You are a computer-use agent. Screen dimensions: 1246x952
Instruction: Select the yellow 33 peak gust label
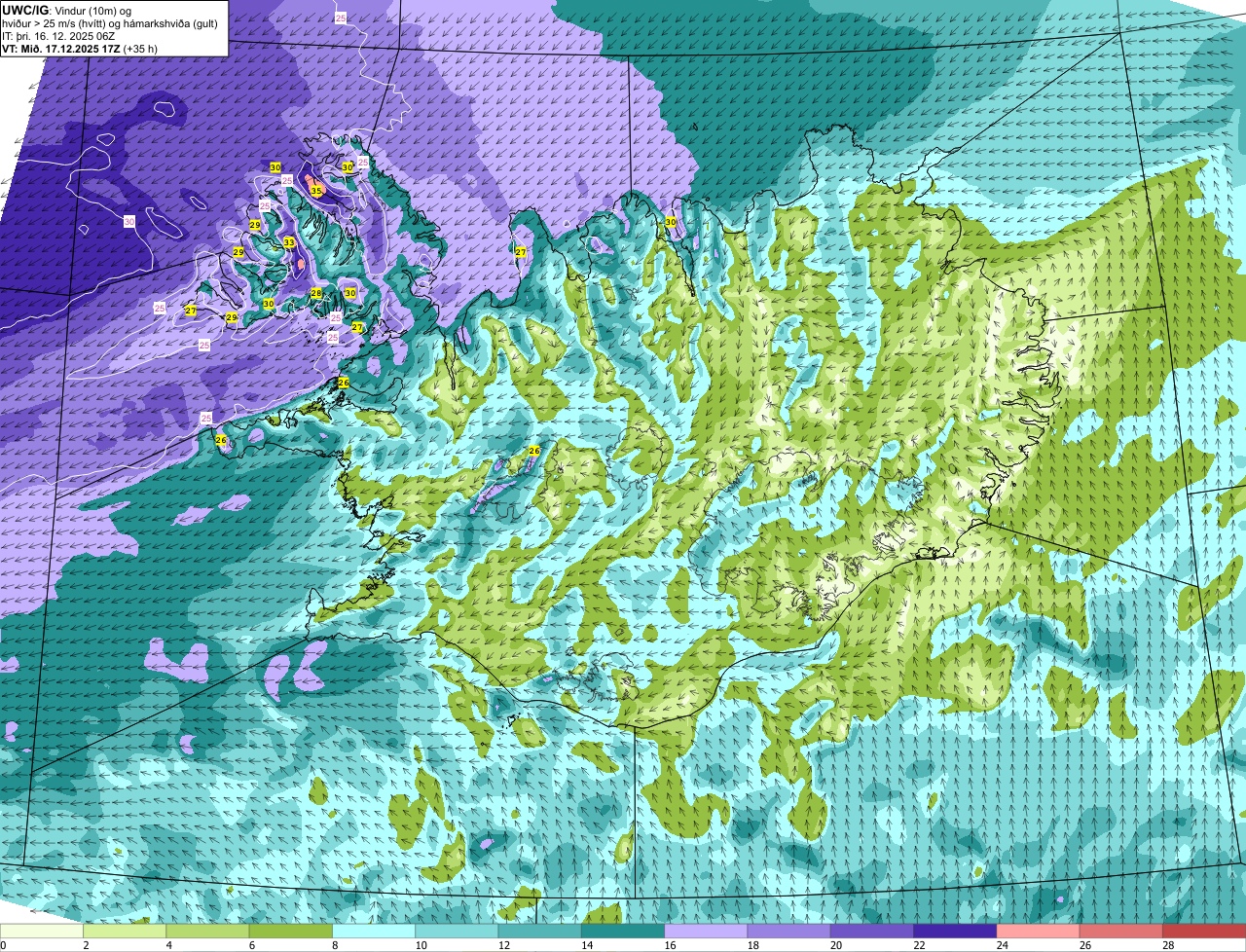coord(289,242)
